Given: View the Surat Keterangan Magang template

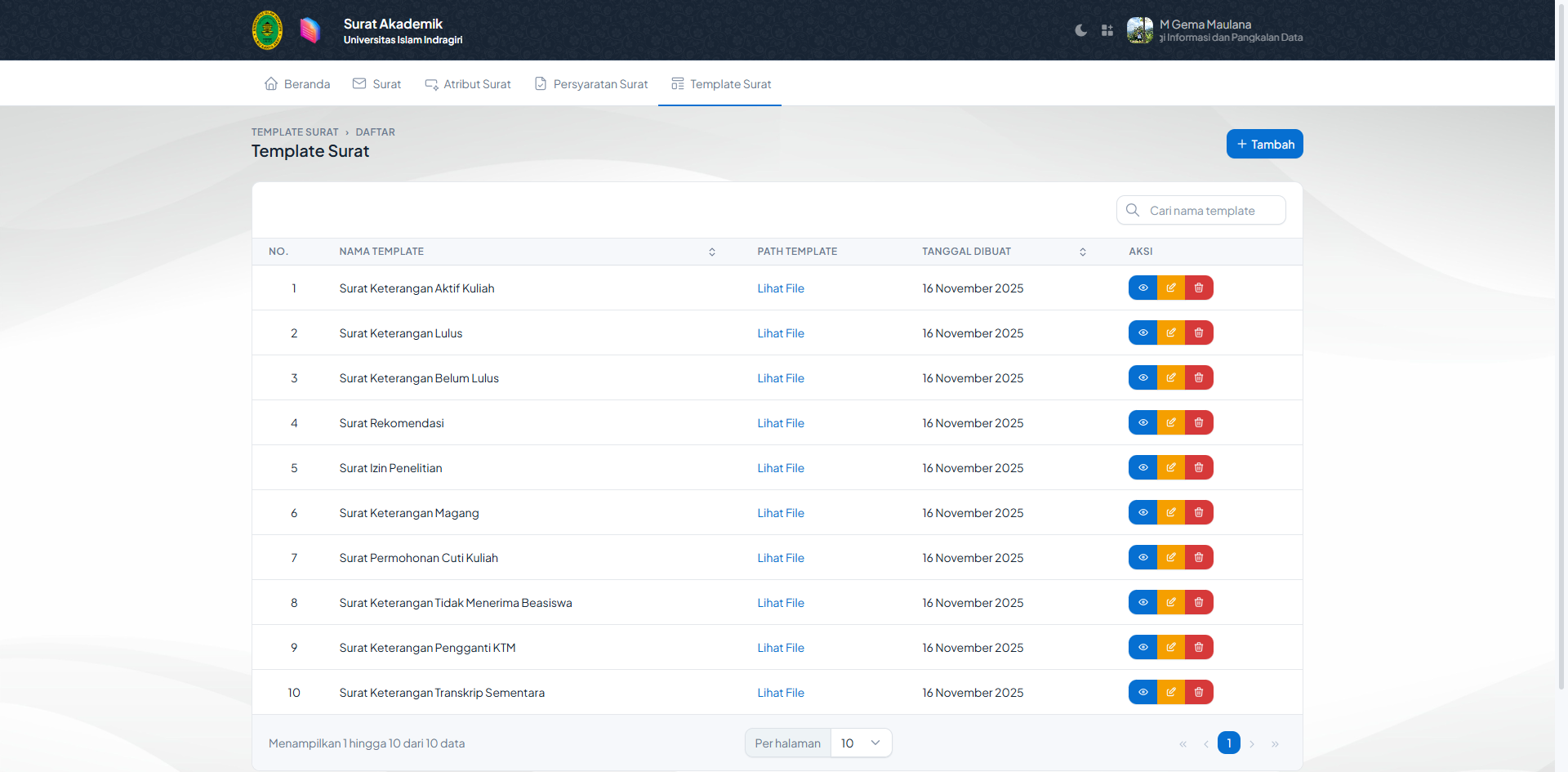Looking at the screenshot, I should point(1143,512).
